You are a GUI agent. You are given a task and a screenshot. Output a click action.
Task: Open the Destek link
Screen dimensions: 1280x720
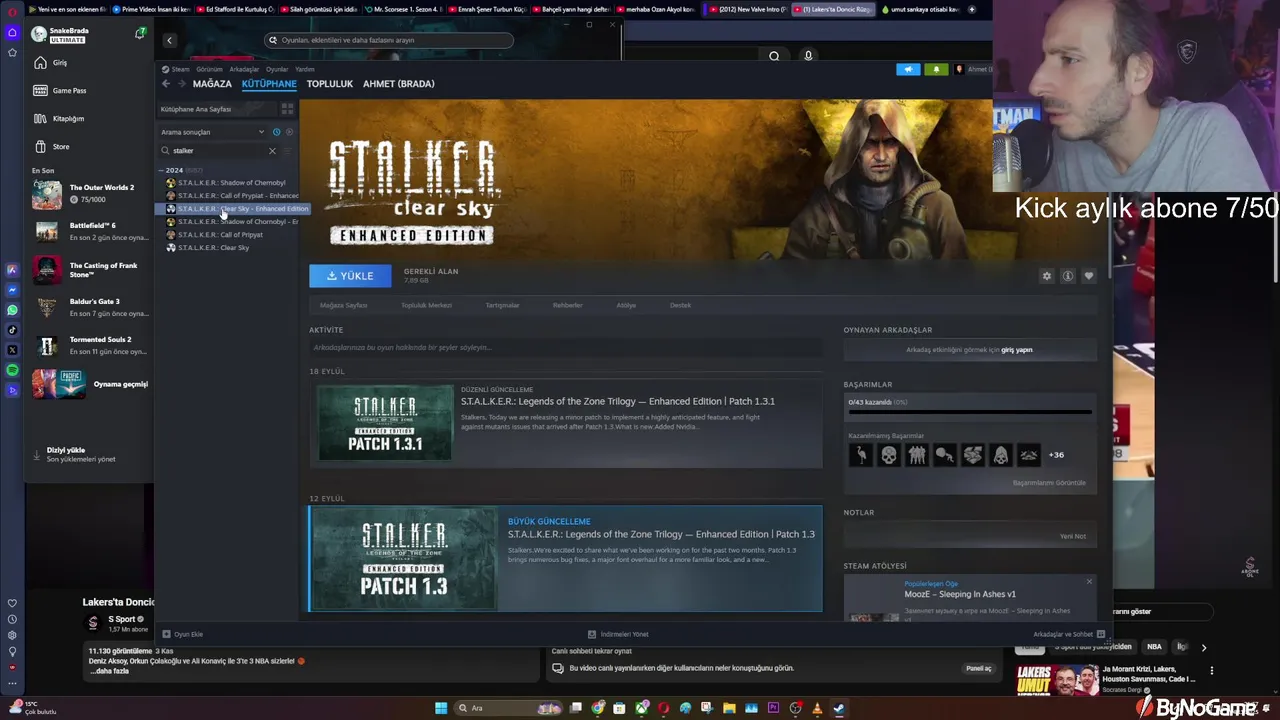pyautogui.click(x=681, y=305)
